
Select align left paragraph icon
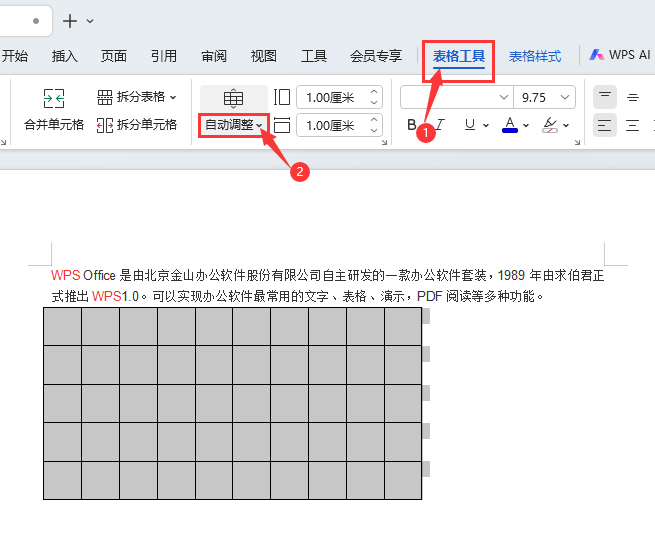click(604, 125)
